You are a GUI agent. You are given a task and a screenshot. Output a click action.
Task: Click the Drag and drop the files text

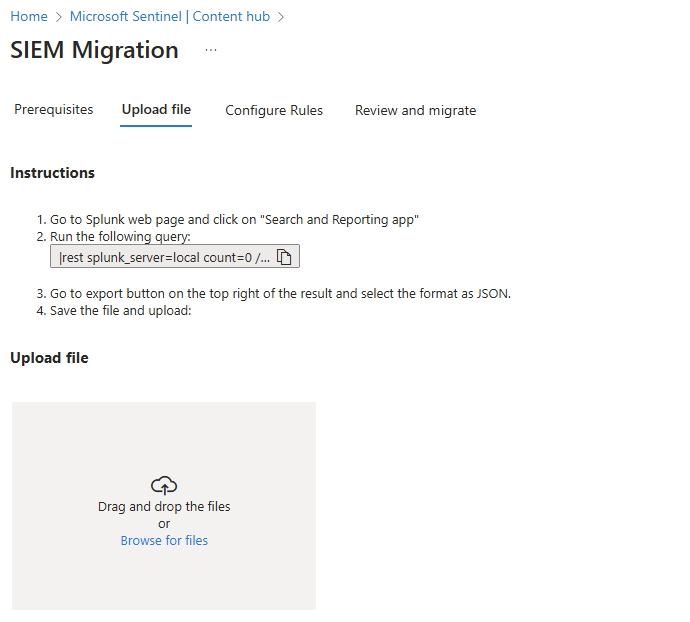164,506
